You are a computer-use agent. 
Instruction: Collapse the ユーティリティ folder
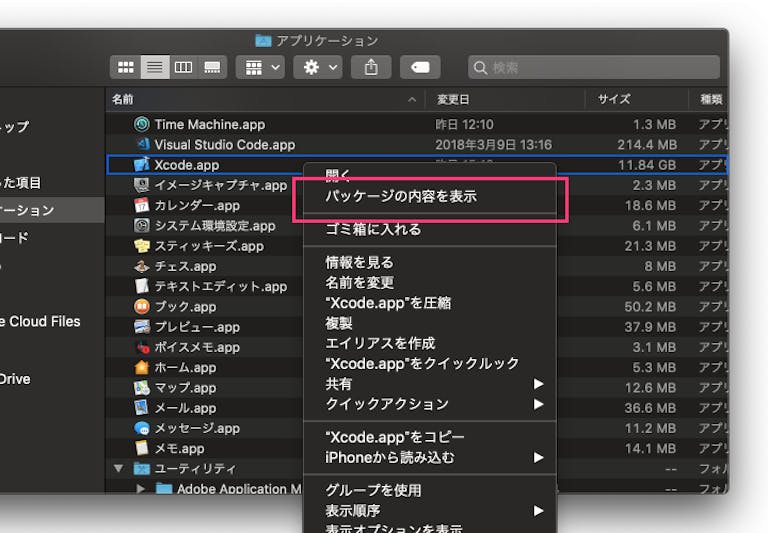click(x=119, y=468)
